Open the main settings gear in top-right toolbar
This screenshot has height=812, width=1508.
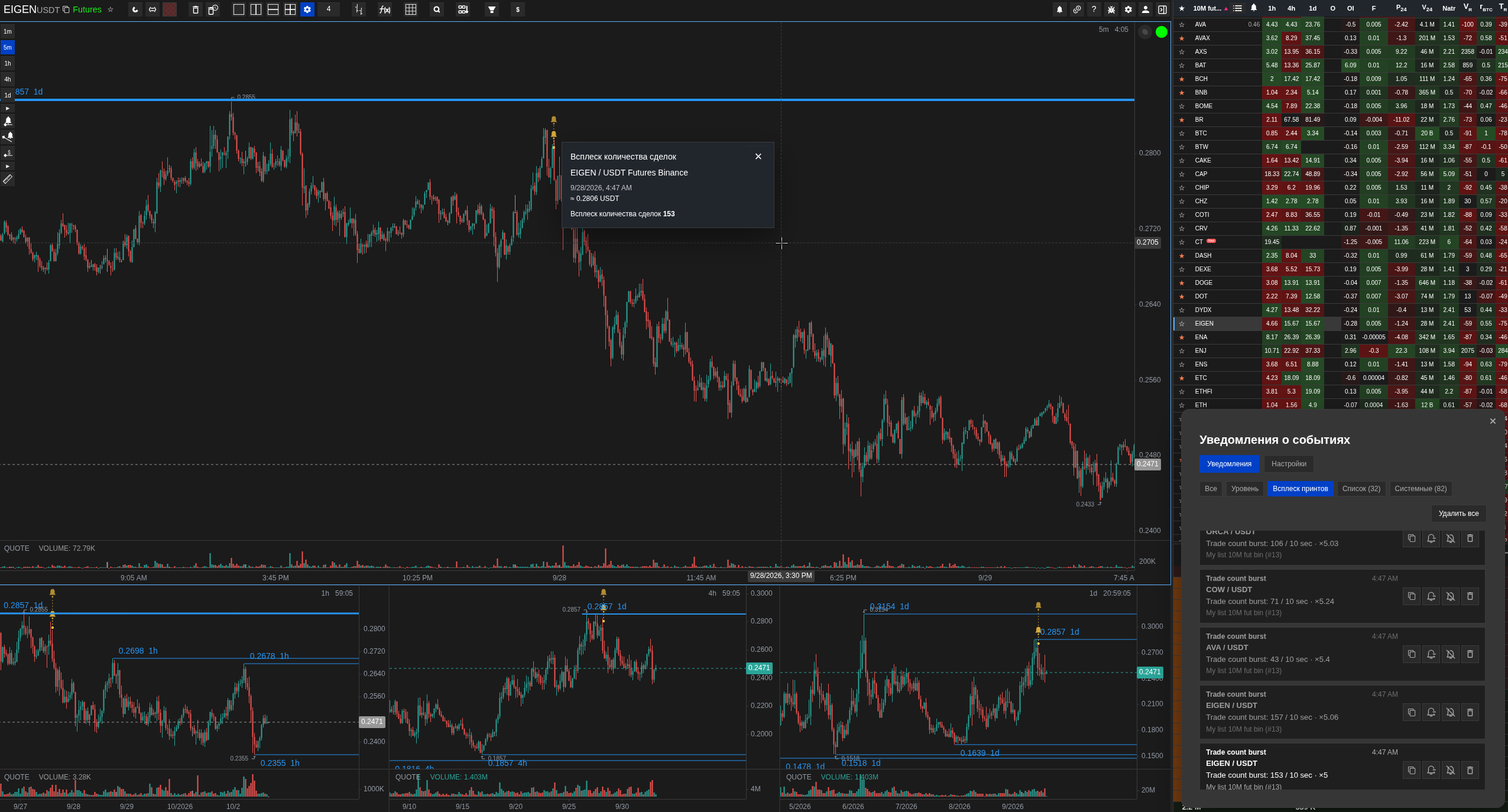pos(1128,9)
